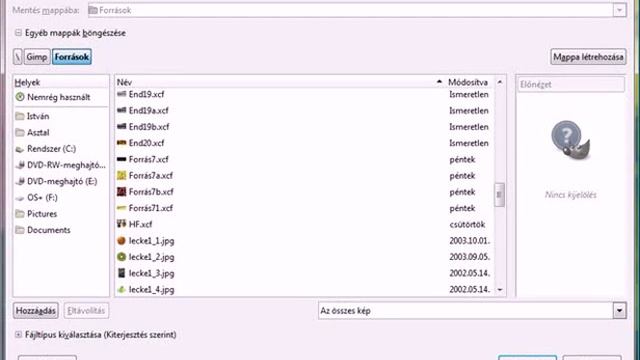
Task: Click the DVD-meghajtó (E:) drive icon
Action: pyautogui.click(x=20, y=181)
